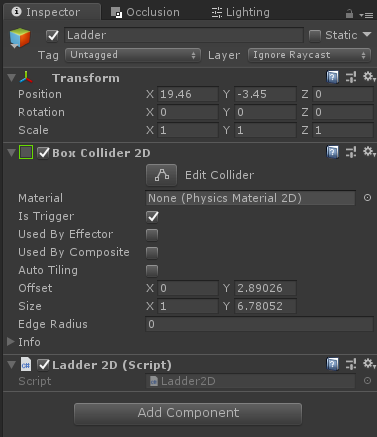Open Transform component help reference icon
The image size is (377, 437).
(332, 77)
